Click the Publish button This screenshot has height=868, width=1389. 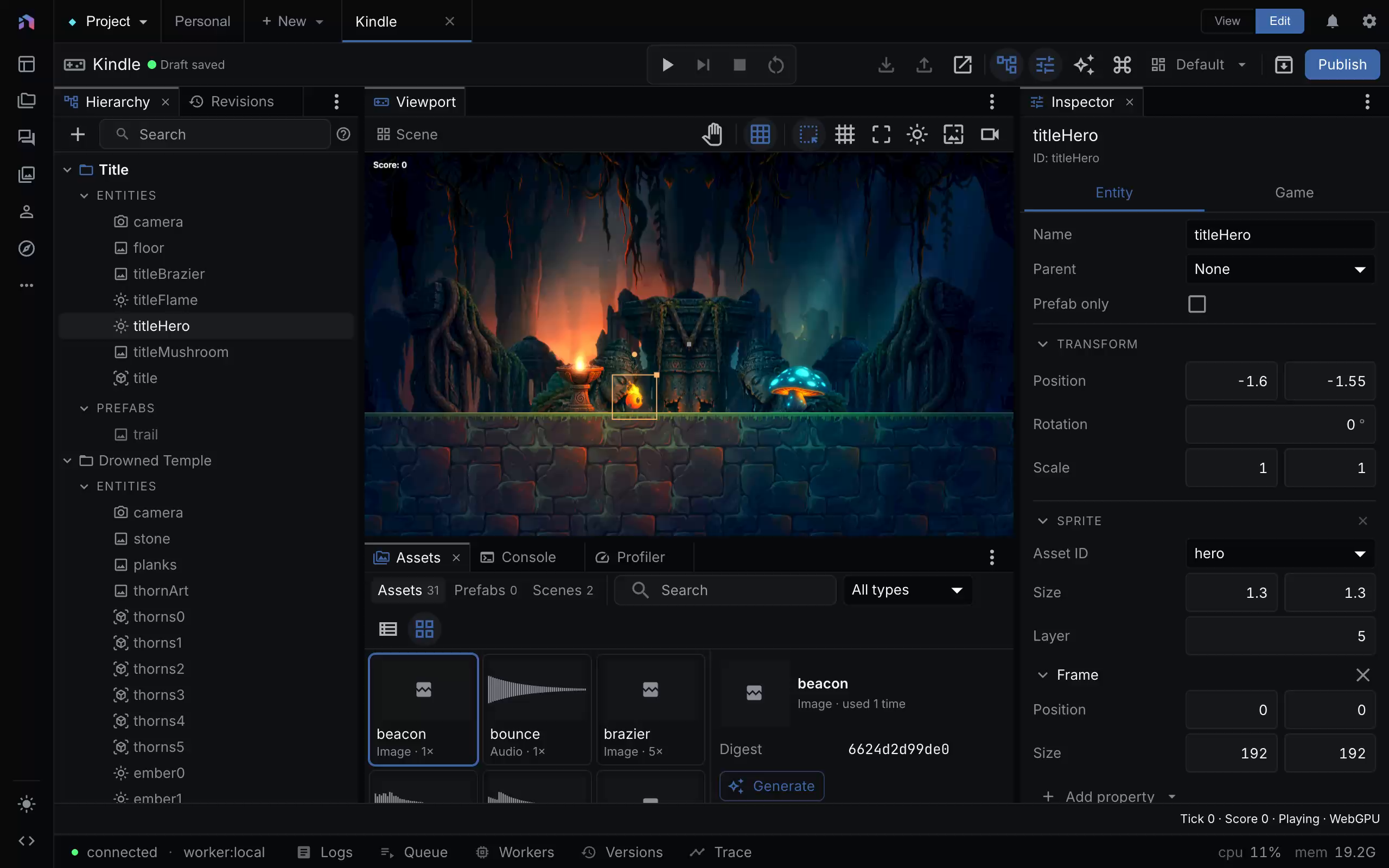pyautogui.click(x=1342, y=65)
